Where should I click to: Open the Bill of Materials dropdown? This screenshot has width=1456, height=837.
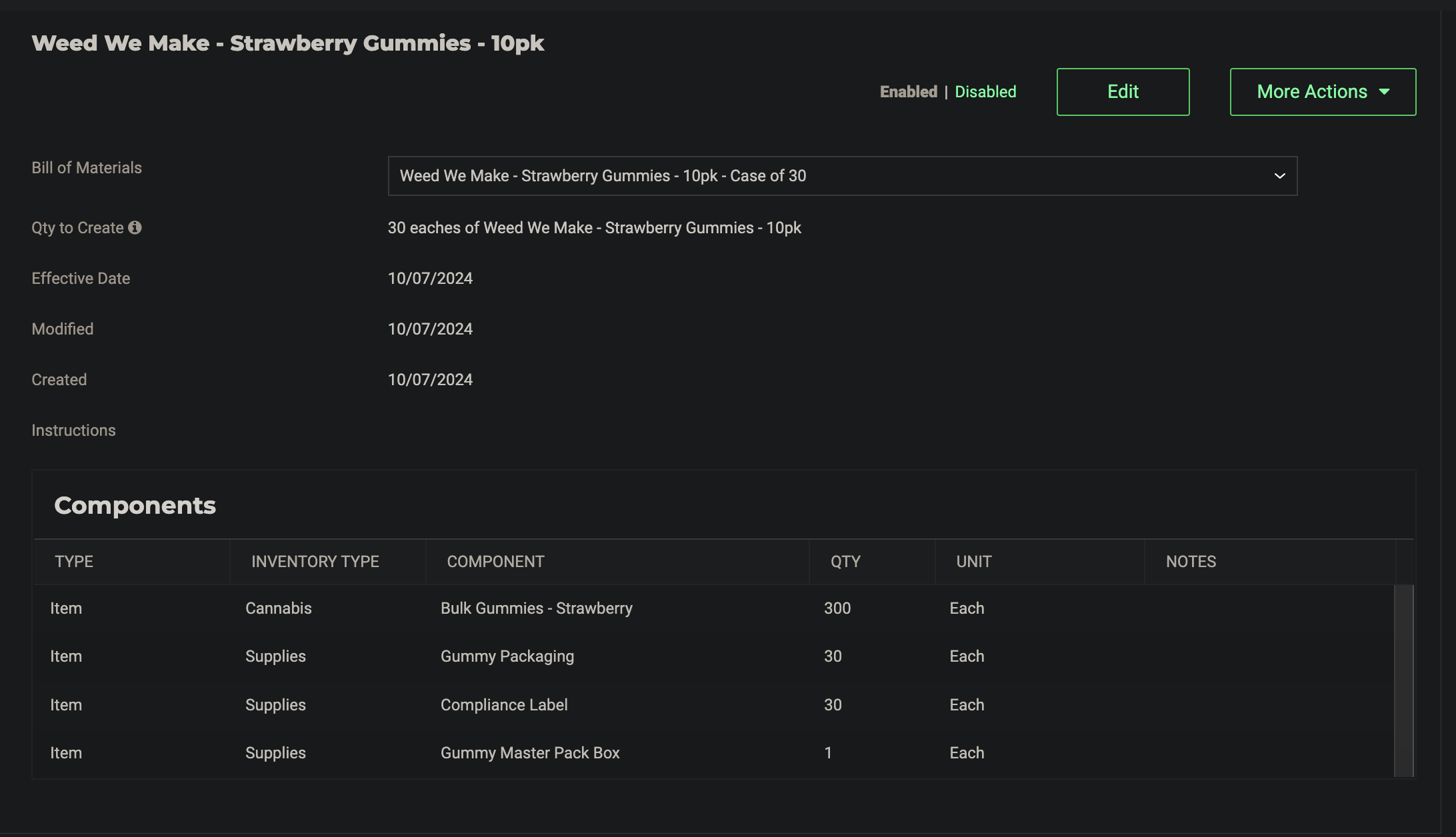(842, 176)
